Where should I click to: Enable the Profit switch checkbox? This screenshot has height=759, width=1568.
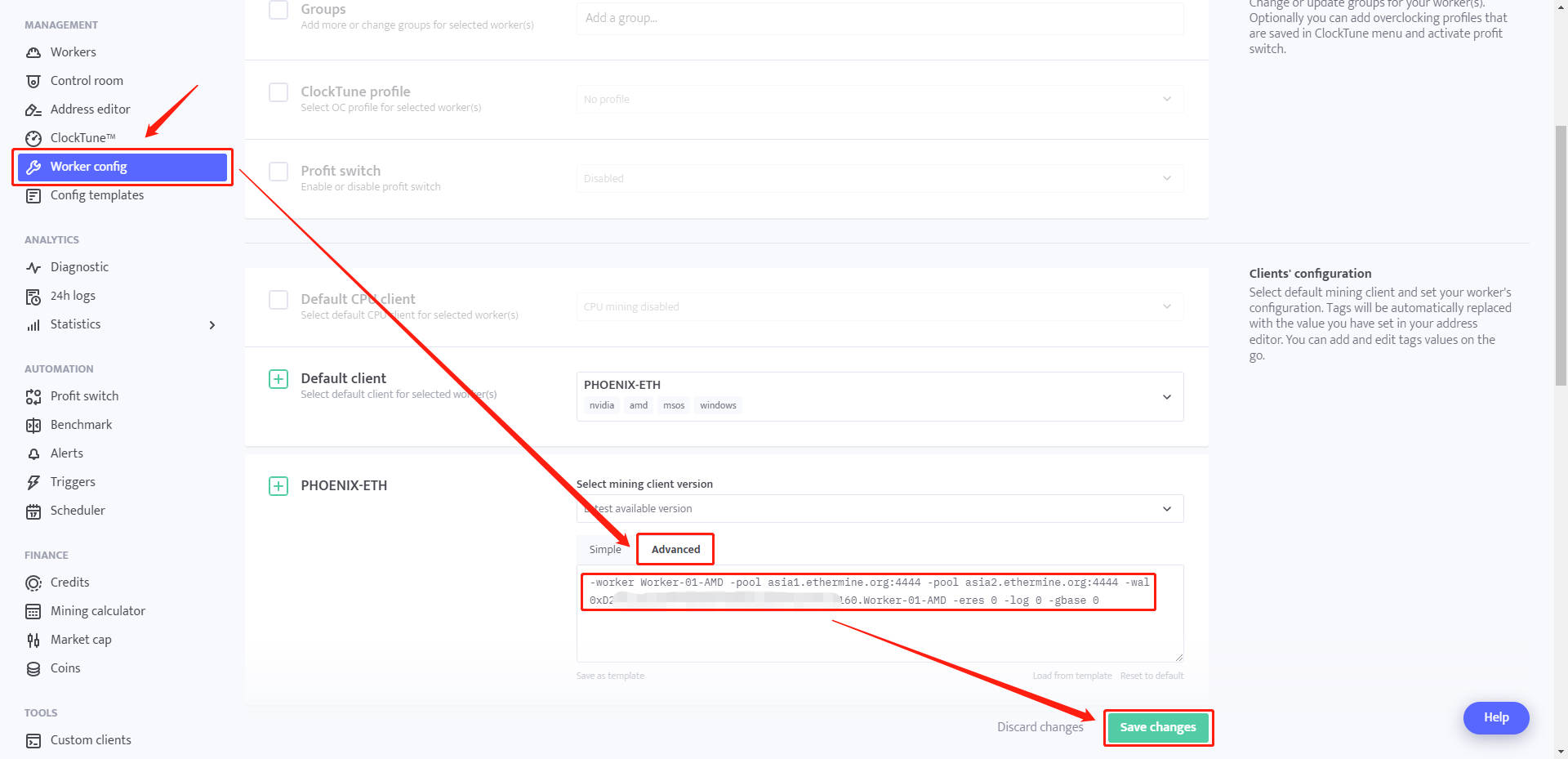(278, 172)
